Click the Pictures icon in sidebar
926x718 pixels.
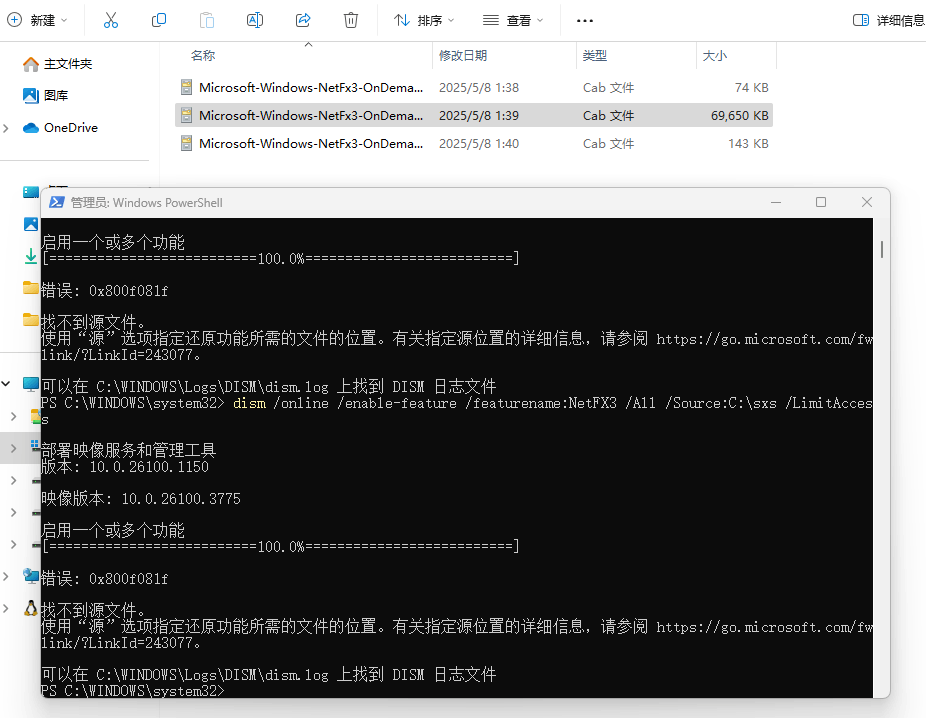click(x=31, y=224)
